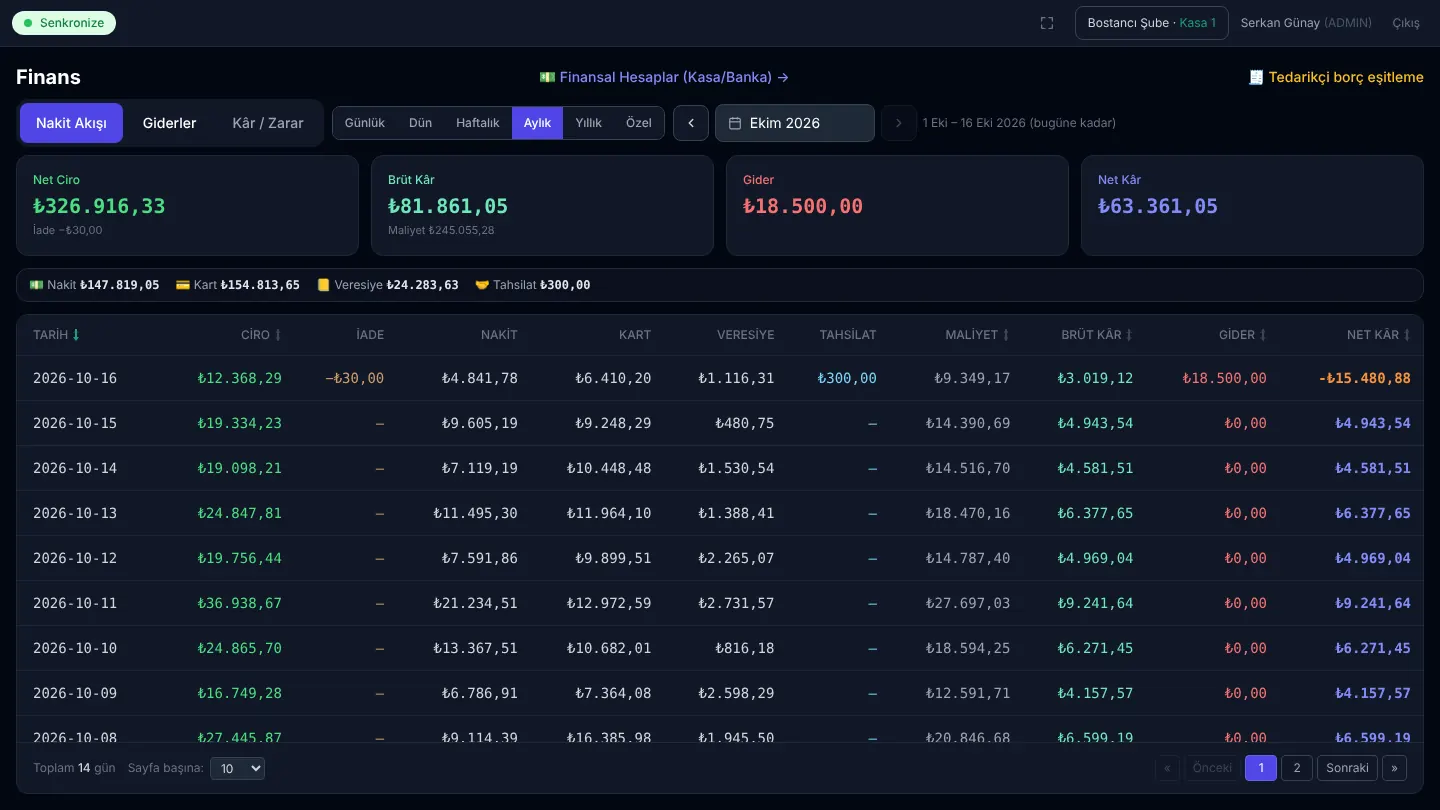This screenshot has height=810, width=1440.
Task: Go to previous month arrow
Action: pyautogui.click(x=691, y=123)
